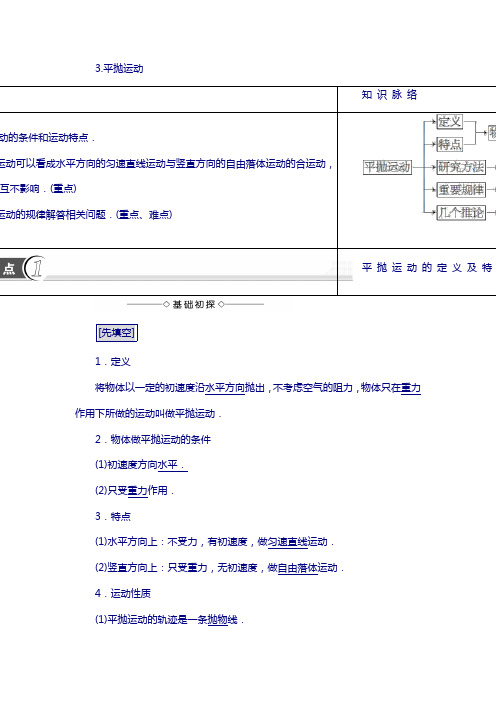Click the heading 2．物体做平抛运动的条件
The width and height of the screenshot is (496, 702).
pos(153,439)
